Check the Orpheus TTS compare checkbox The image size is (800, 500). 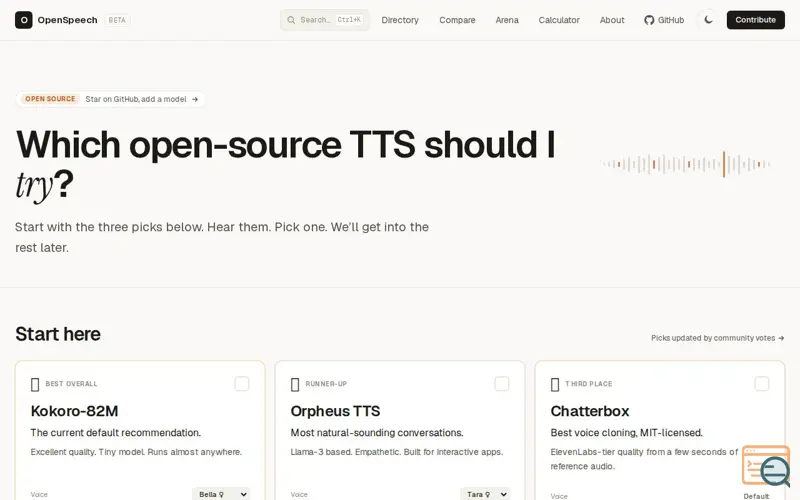click(x=502, y=384)
